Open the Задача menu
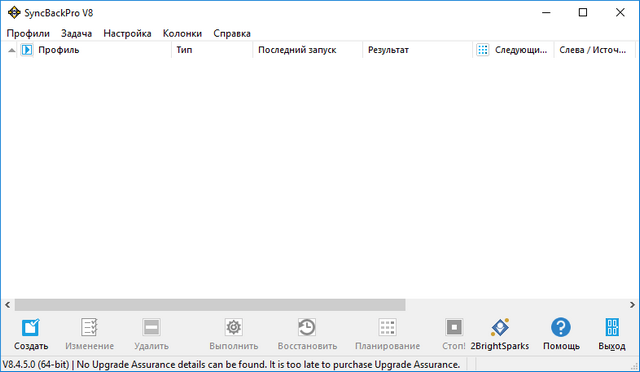640x372 pixels. click(x=76, y=33)
